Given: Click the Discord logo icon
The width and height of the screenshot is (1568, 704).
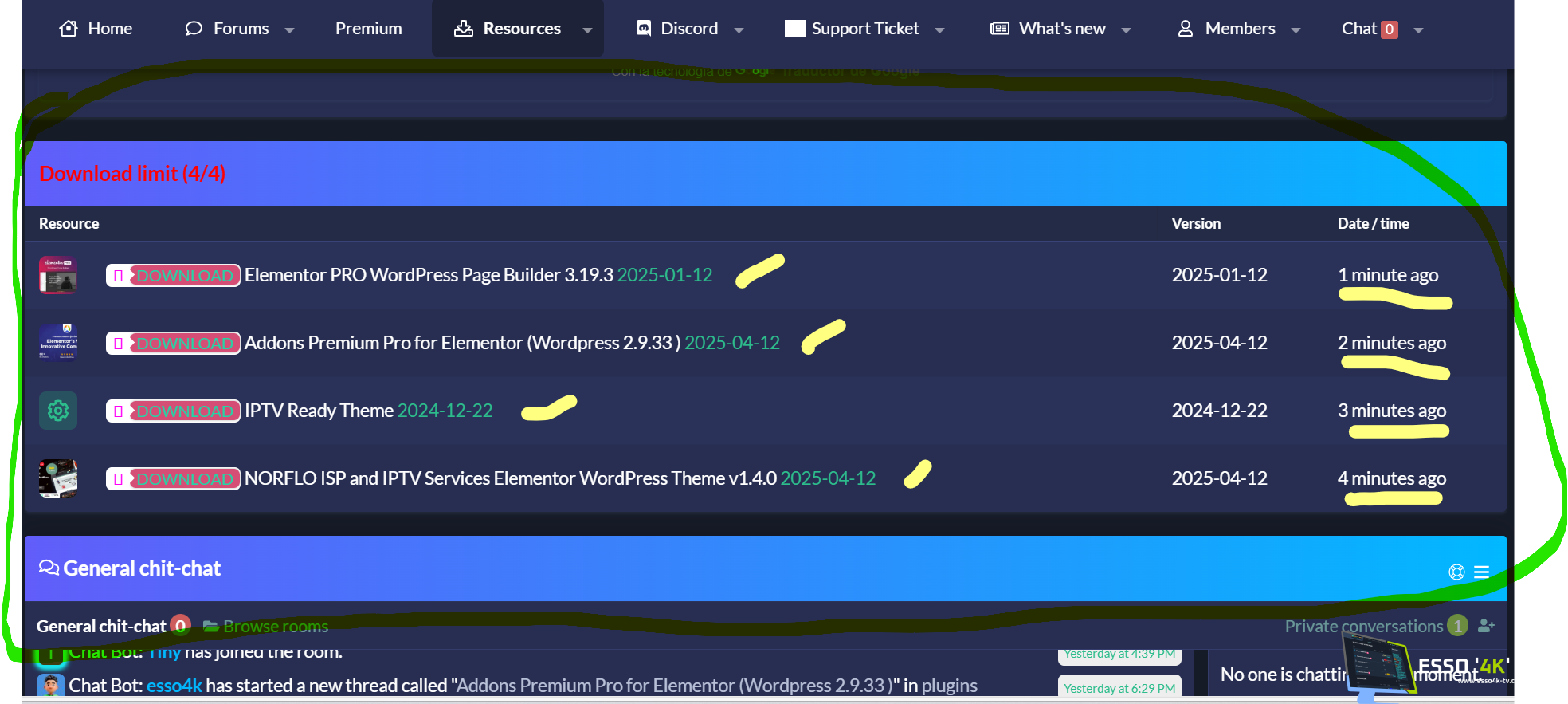Looking at the screenshot, I should coord(644,29).
